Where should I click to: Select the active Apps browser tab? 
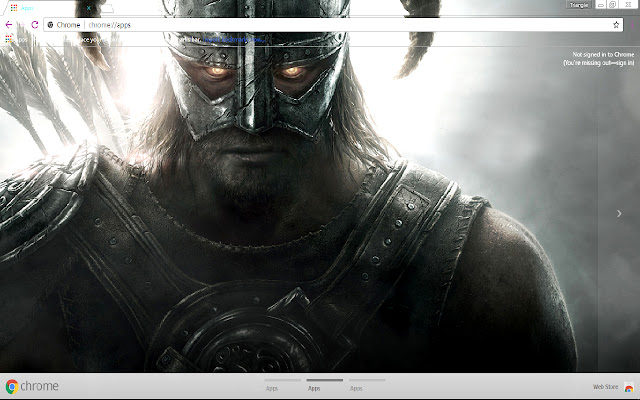point(48,8)
